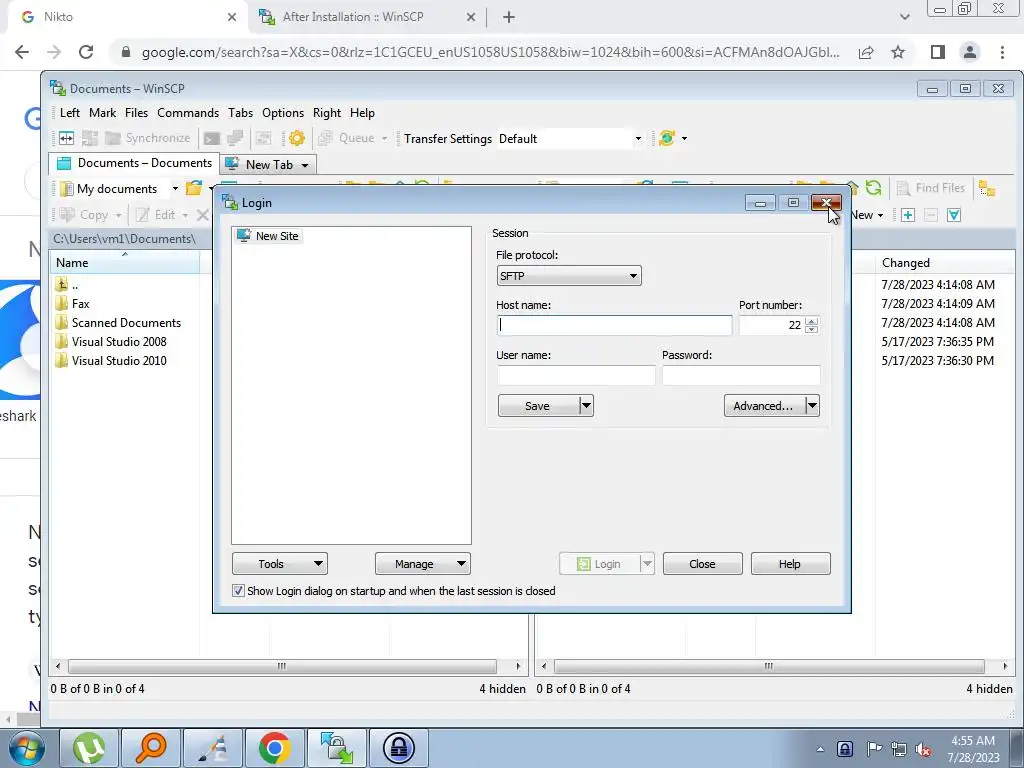Switch to the Documents – Documents tab
1024x768 pixels.
click(x=135, y=163)
